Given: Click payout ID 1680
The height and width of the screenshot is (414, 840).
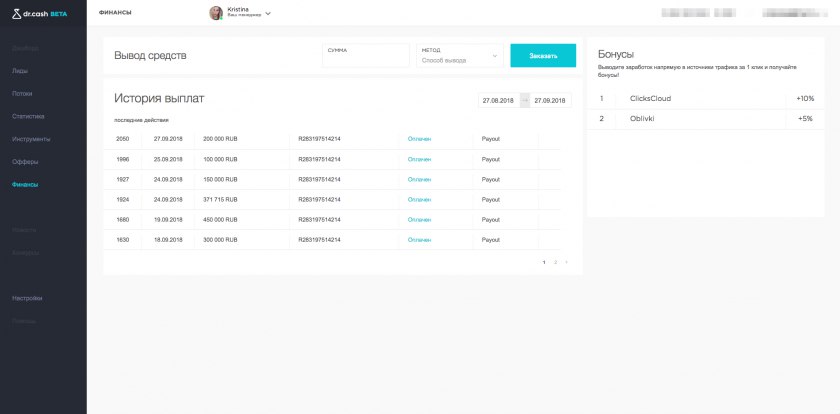Looking at the screenshot, I should [123, 220].
